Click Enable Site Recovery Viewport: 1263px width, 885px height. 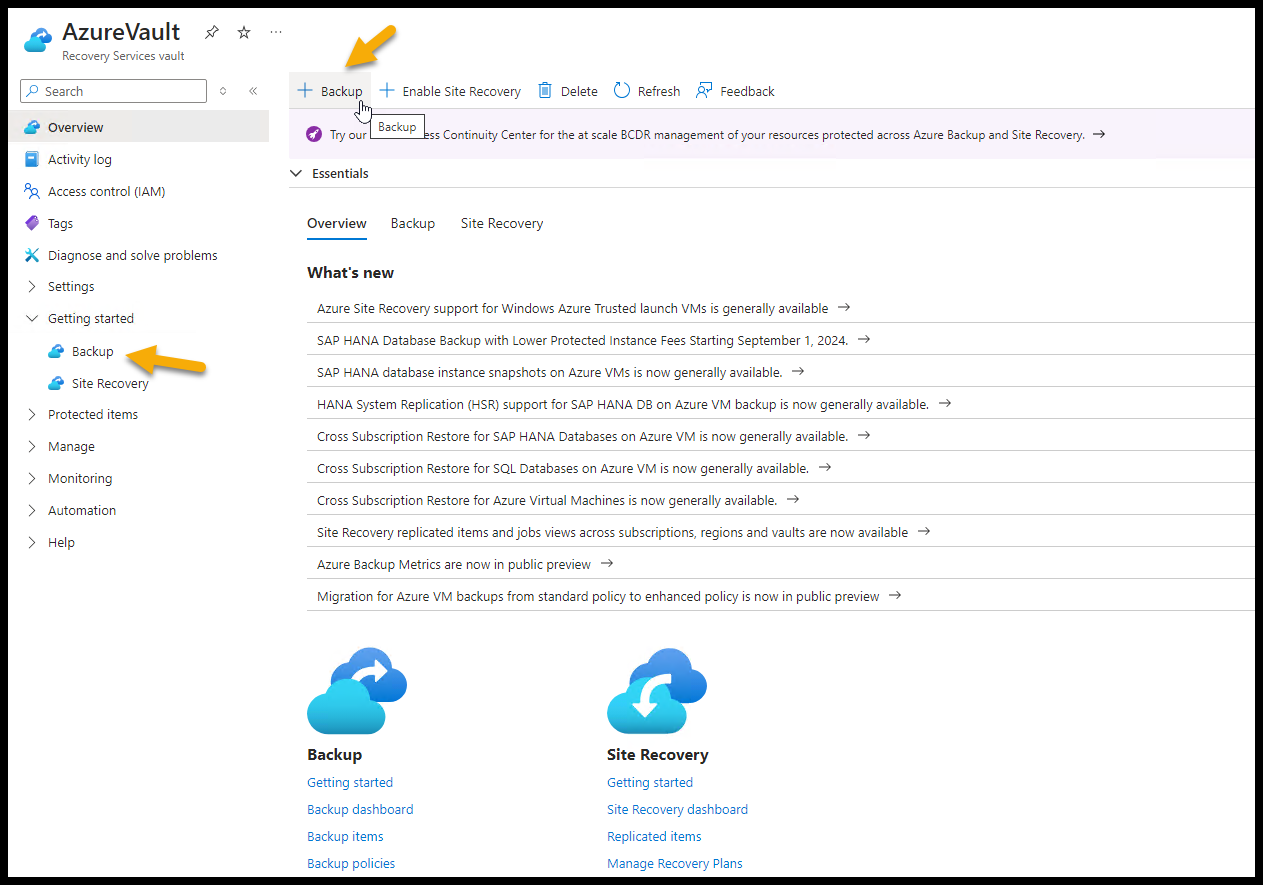pos(450,91)
